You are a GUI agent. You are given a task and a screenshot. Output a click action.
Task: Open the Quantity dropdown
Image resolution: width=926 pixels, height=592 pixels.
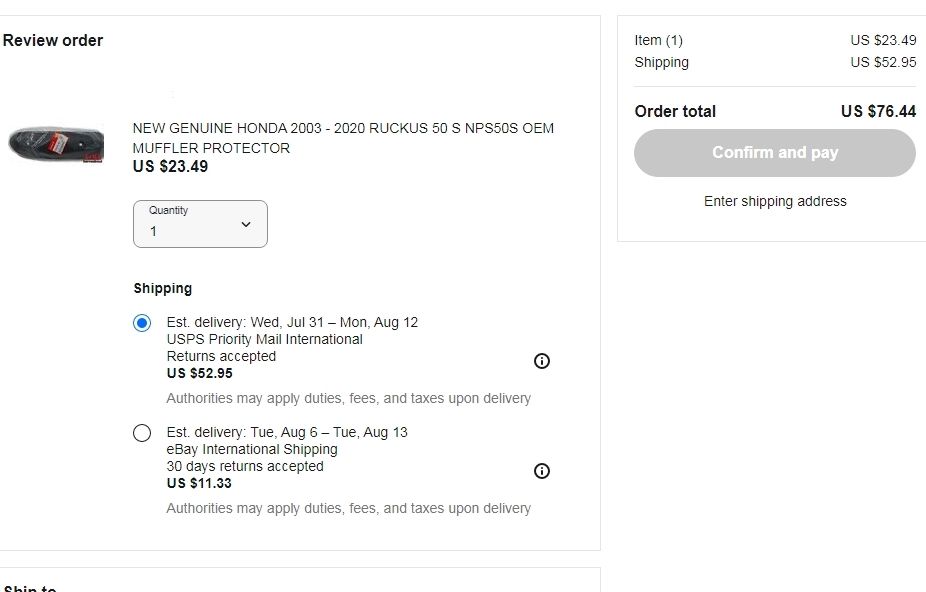[200, 224]
